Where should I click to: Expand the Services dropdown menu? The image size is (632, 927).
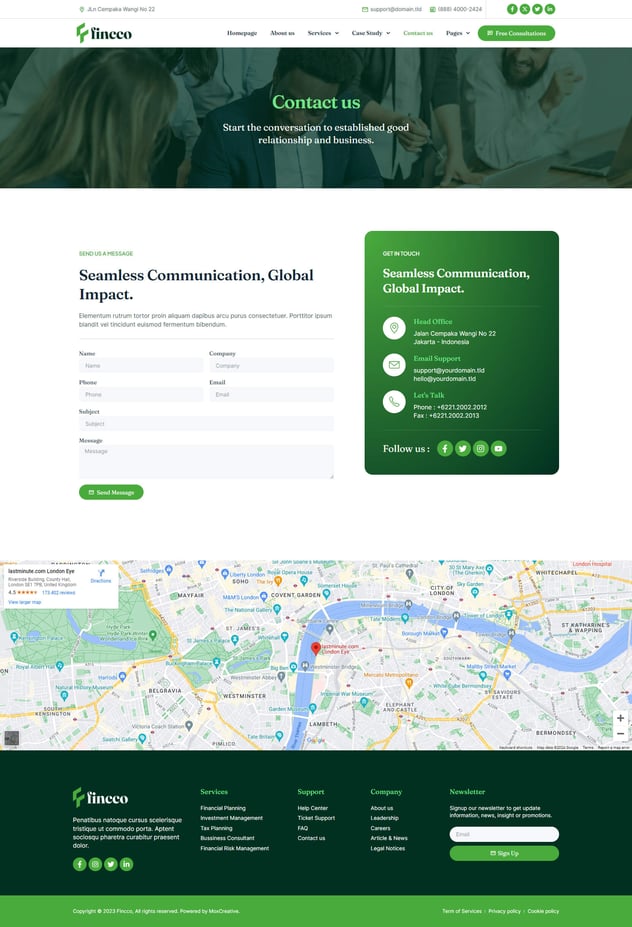[323, 33]
